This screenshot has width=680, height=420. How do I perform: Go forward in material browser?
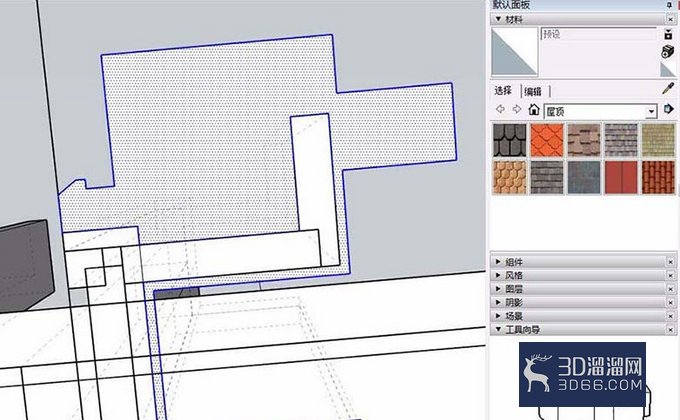(517, 109)
